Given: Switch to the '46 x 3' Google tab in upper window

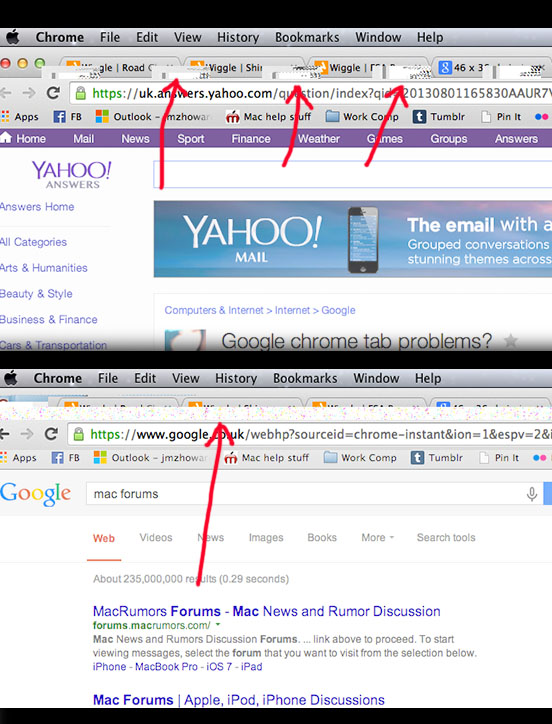Looking at the screenshot, I should 492,68.
